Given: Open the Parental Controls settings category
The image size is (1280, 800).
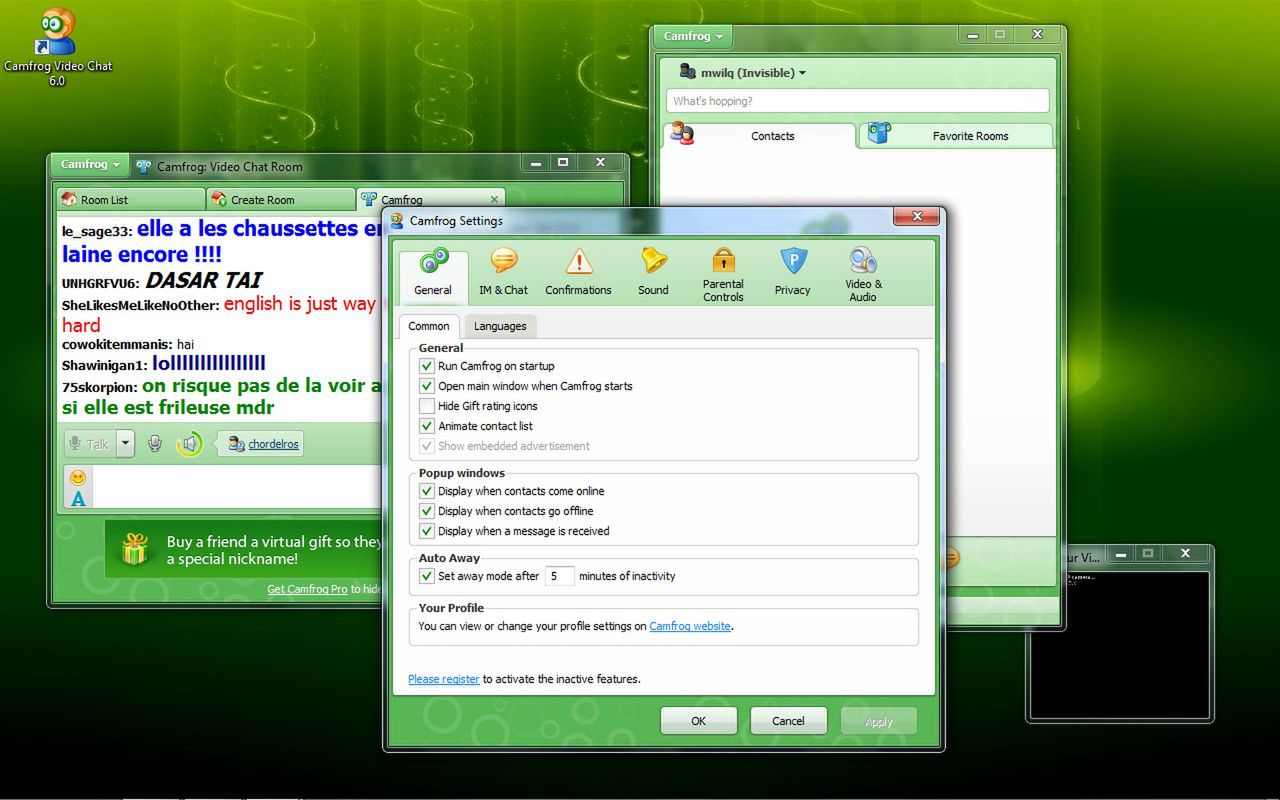Looking at the screenshot, I should pos(723,274).
